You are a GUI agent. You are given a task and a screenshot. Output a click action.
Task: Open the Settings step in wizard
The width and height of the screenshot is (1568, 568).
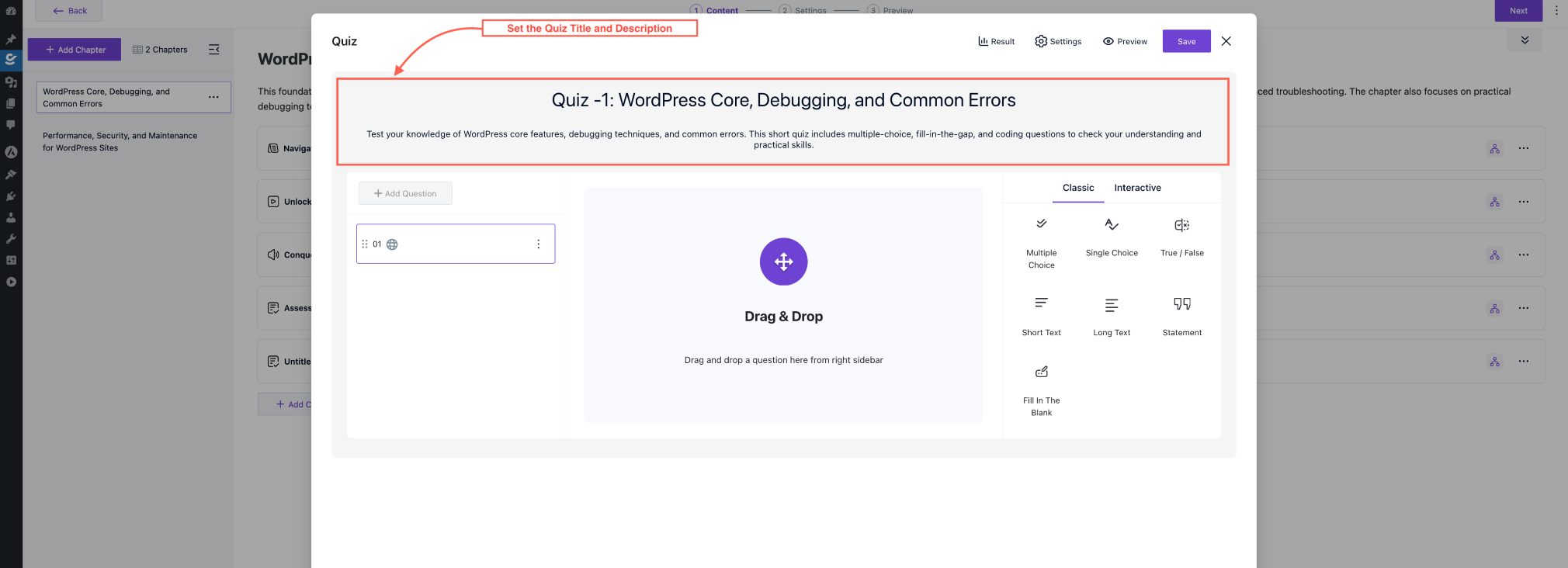point(803,10)
